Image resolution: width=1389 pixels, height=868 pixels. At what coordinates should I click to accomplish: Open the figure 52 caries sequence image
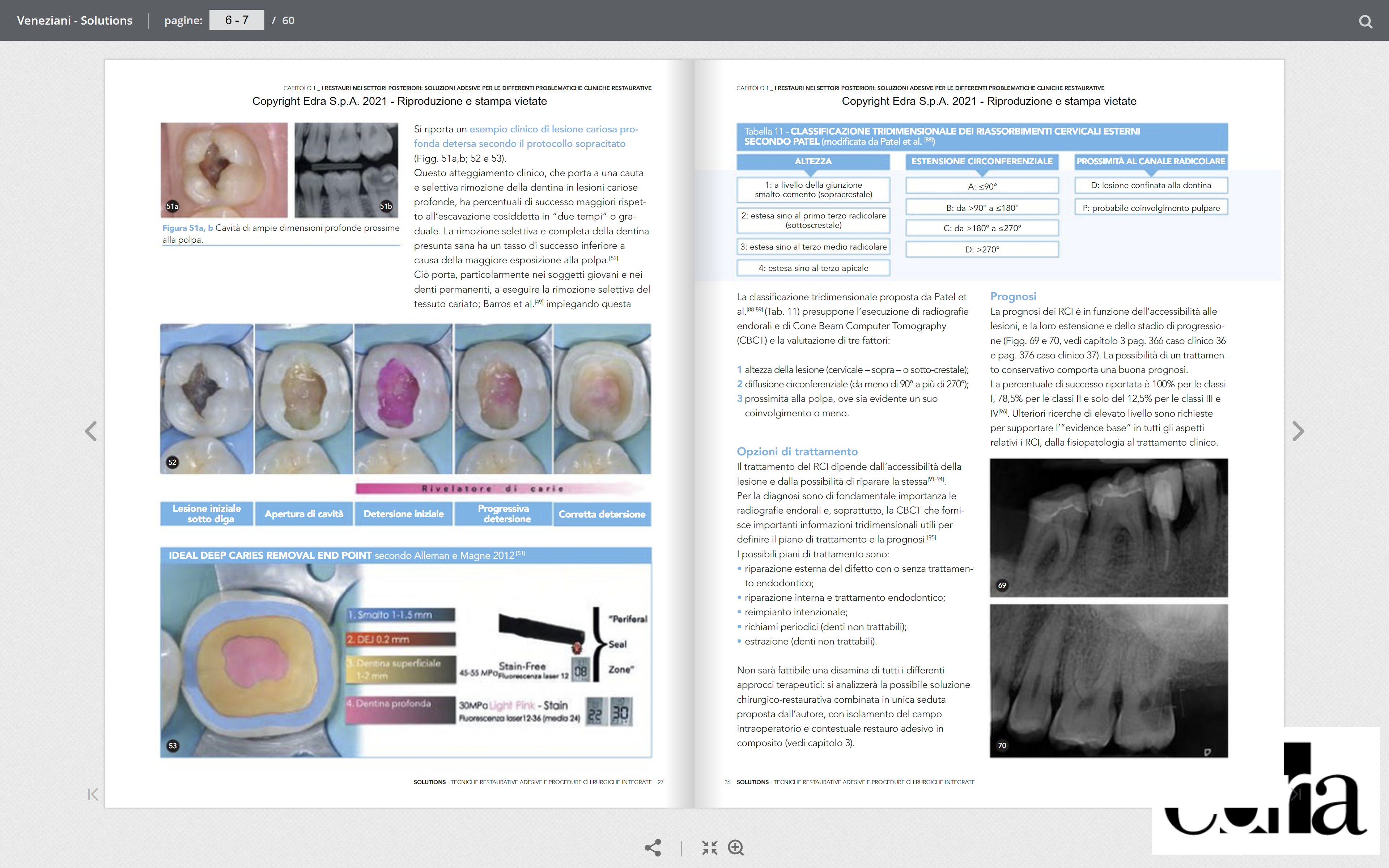(x=406, y=399)
